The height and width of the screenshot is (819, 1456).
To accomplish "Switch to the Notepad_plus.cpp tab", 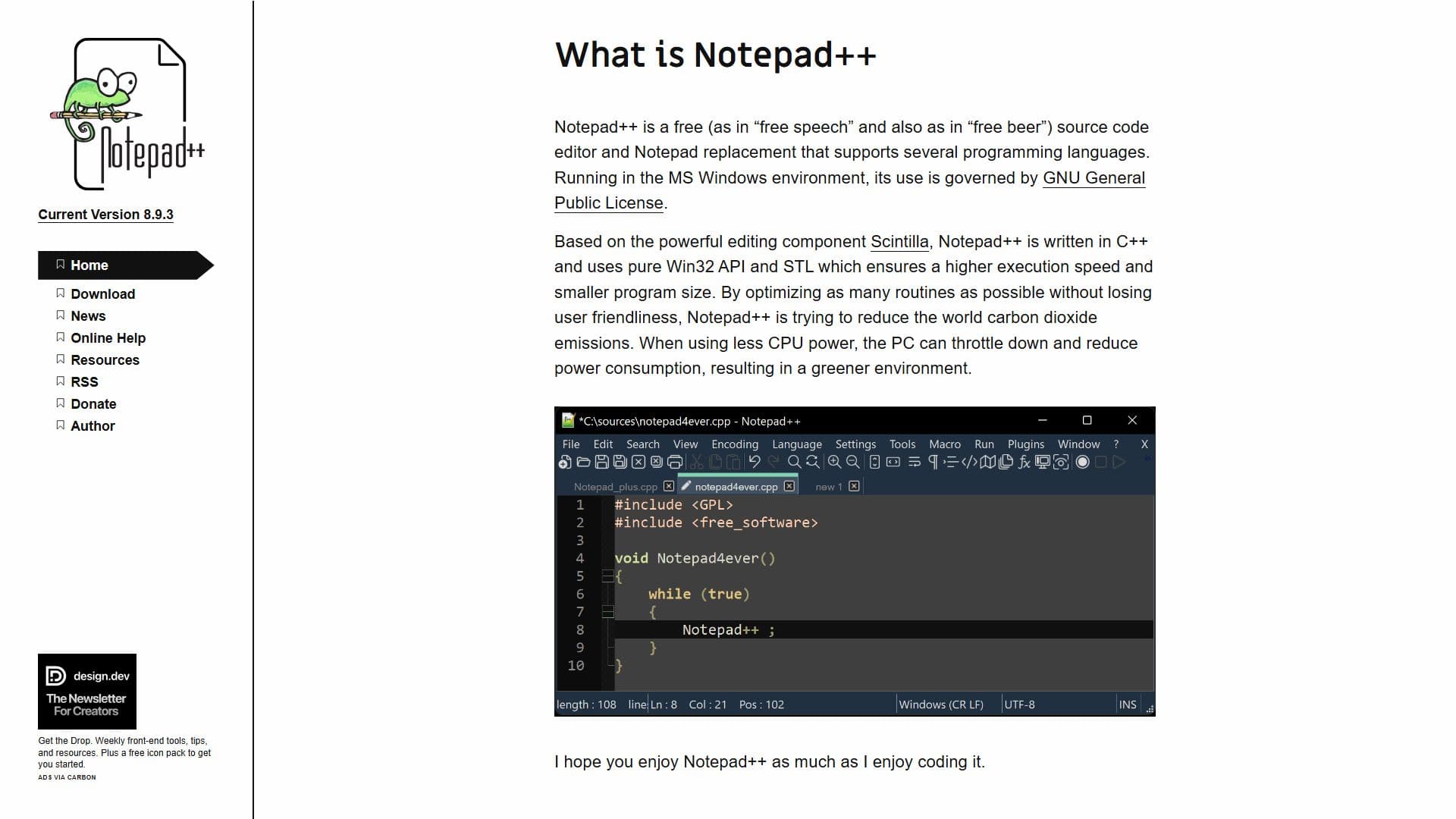I will coord(615,487).
